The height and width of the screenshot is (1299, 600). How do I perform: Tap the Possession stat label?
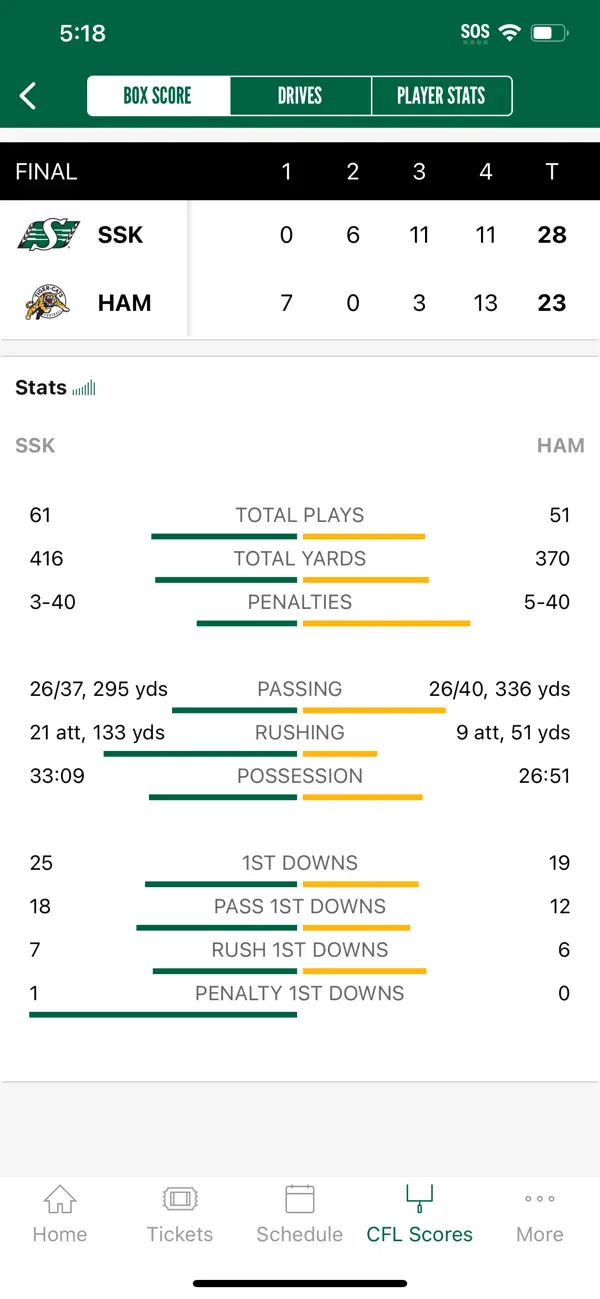pos(300,776)
